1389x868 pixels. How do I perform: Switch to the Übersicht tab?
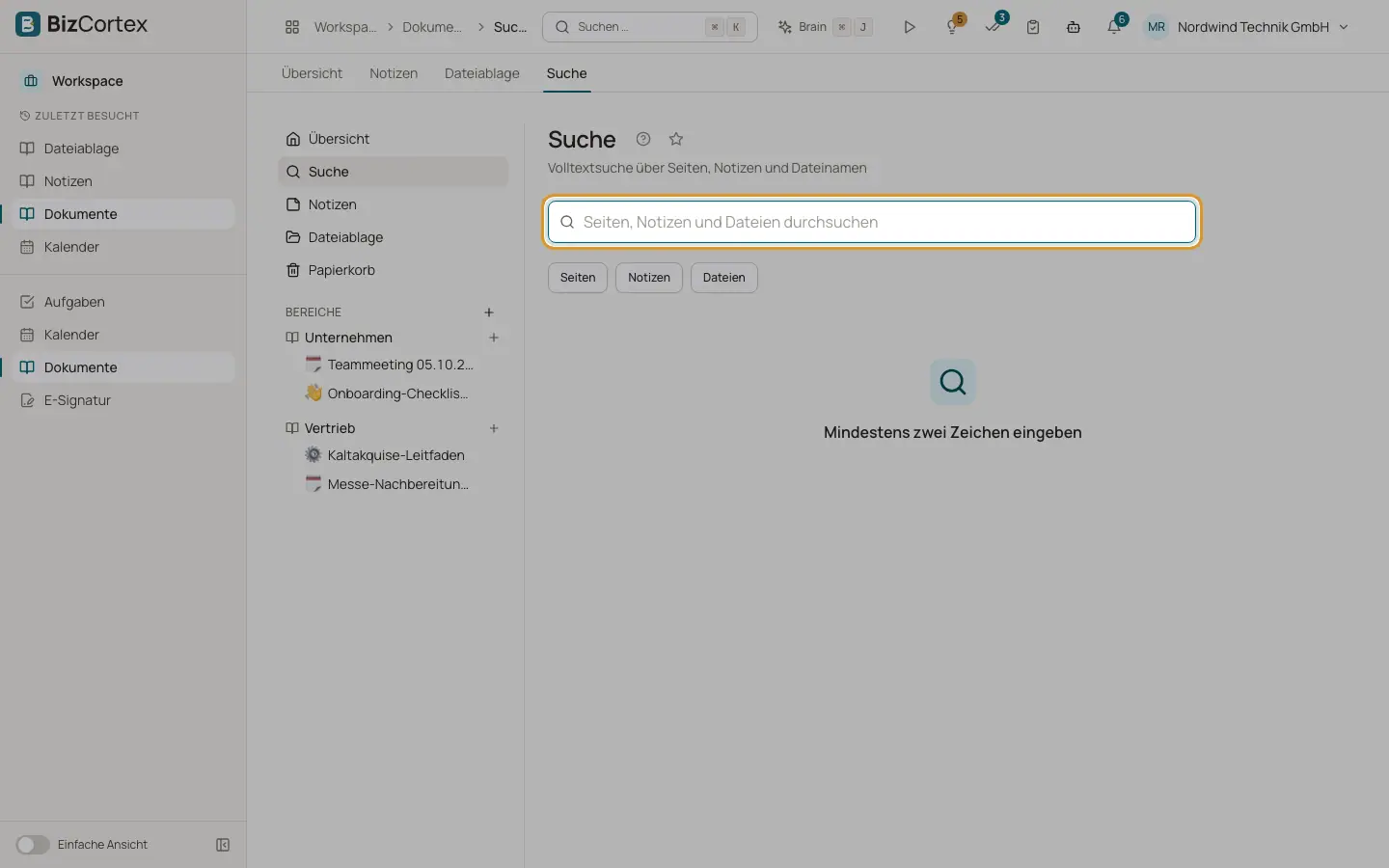click(x=312, y=73)
